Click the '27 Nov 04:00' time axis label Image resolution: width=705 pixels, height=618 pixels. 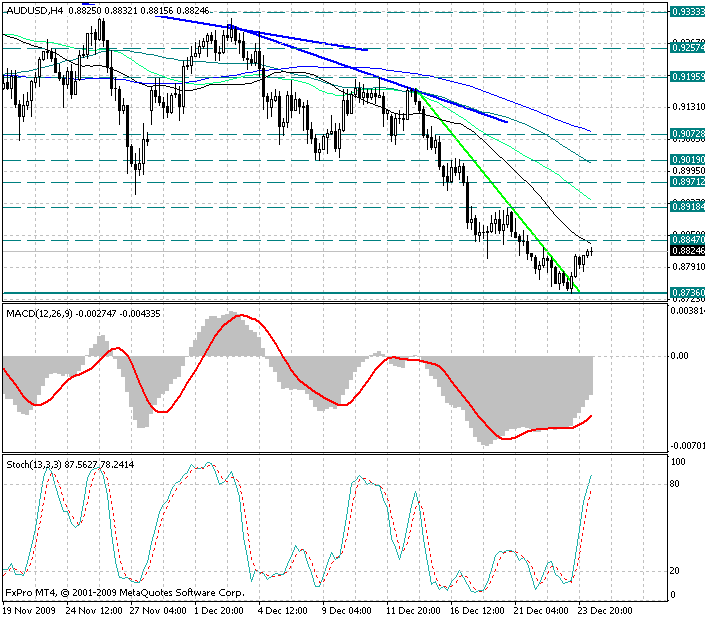click(158, 611)
